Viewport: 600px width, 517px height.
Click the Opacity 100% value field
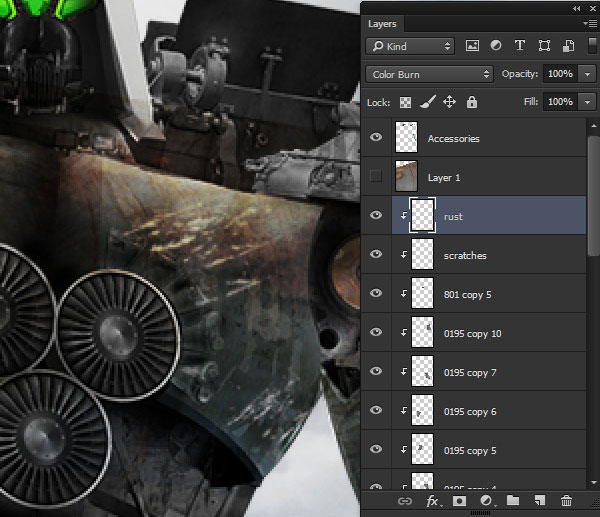coord(561,74)
